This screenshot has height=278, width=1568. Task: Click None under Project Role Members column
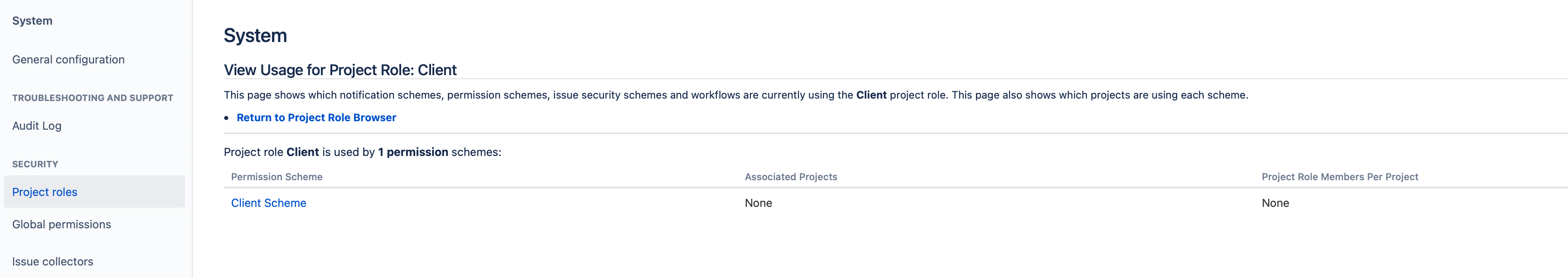[1275, 203]
